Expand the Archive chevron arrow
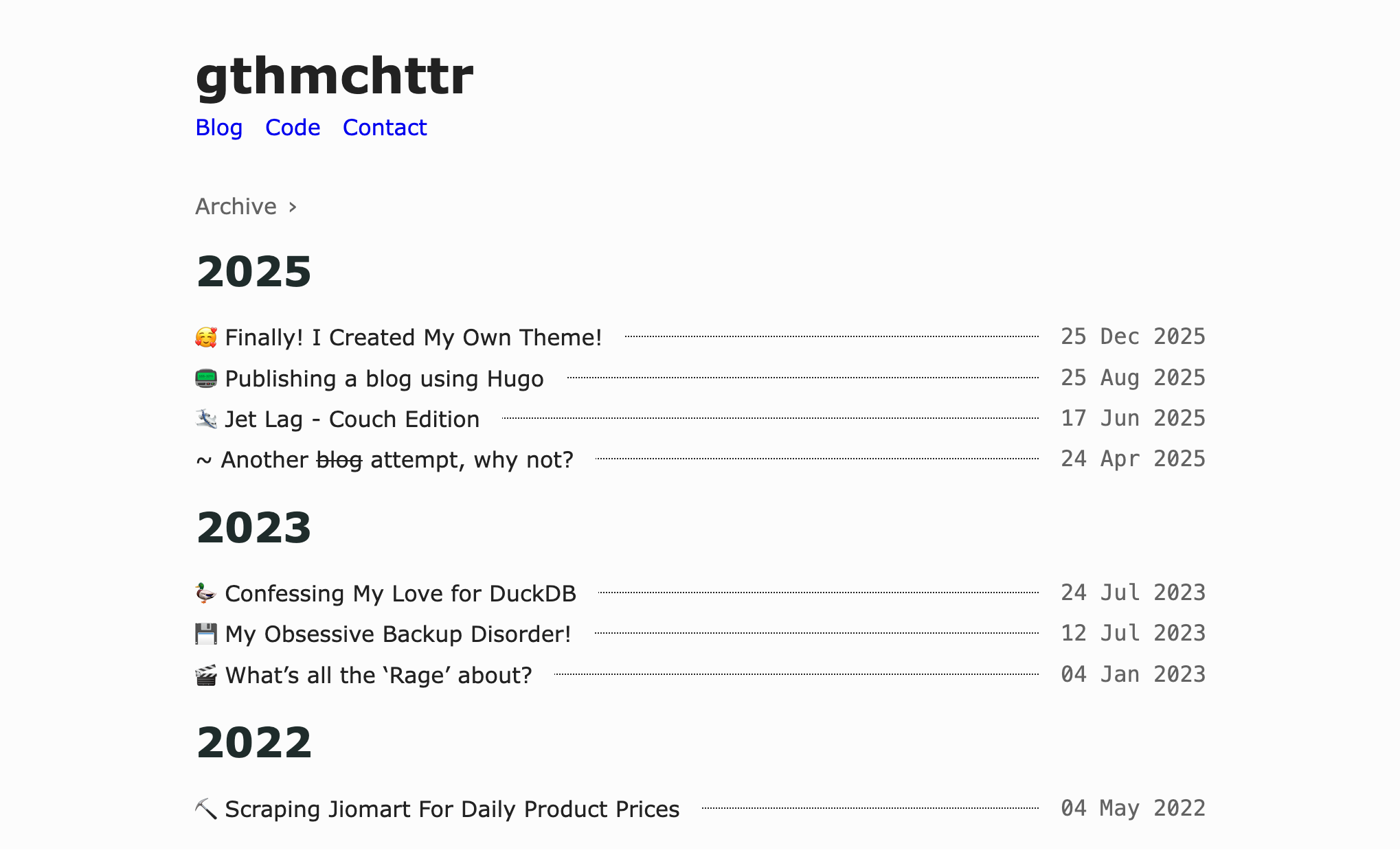The width and height of the screenshot is (1400, 850). [x=293, y=207]
